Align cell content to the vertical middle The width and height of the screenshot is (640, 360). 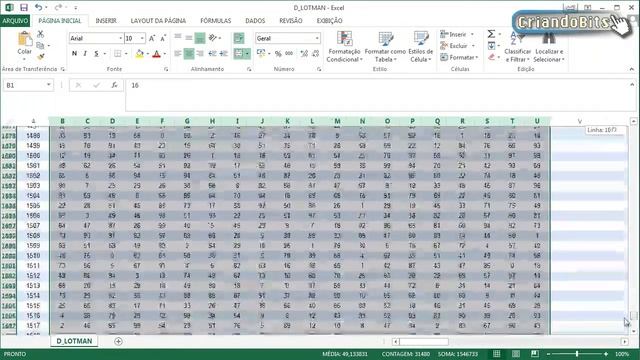pos(189,38)
